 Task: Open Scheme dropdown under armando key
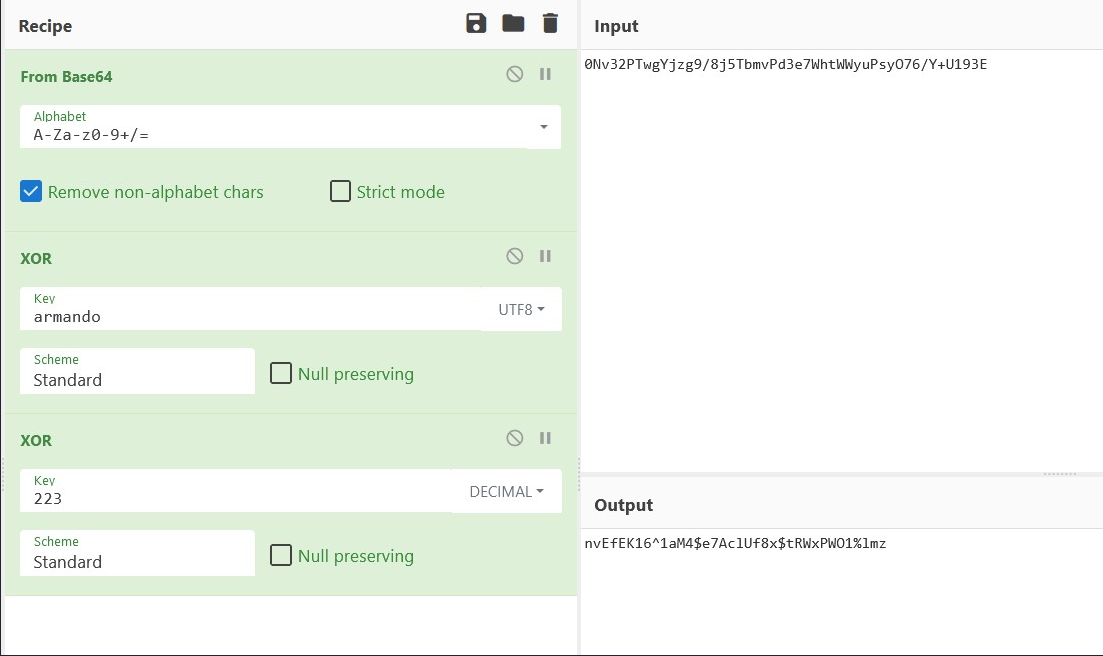coord(137,371)
